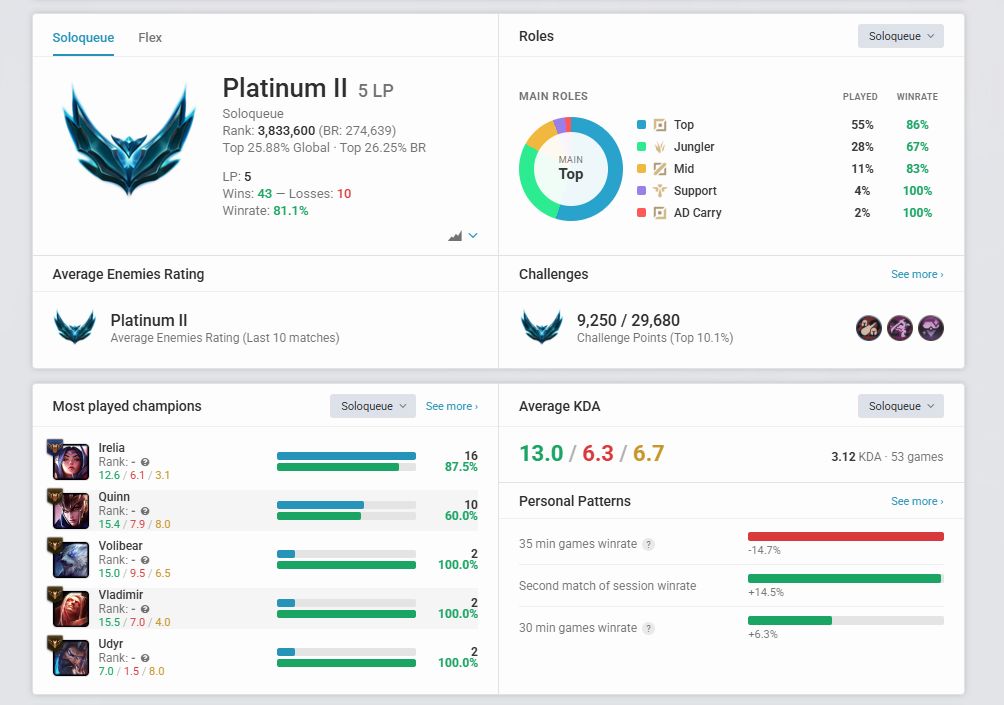
Task: Click the 35 min games winrate help icon
Action: 649,544
